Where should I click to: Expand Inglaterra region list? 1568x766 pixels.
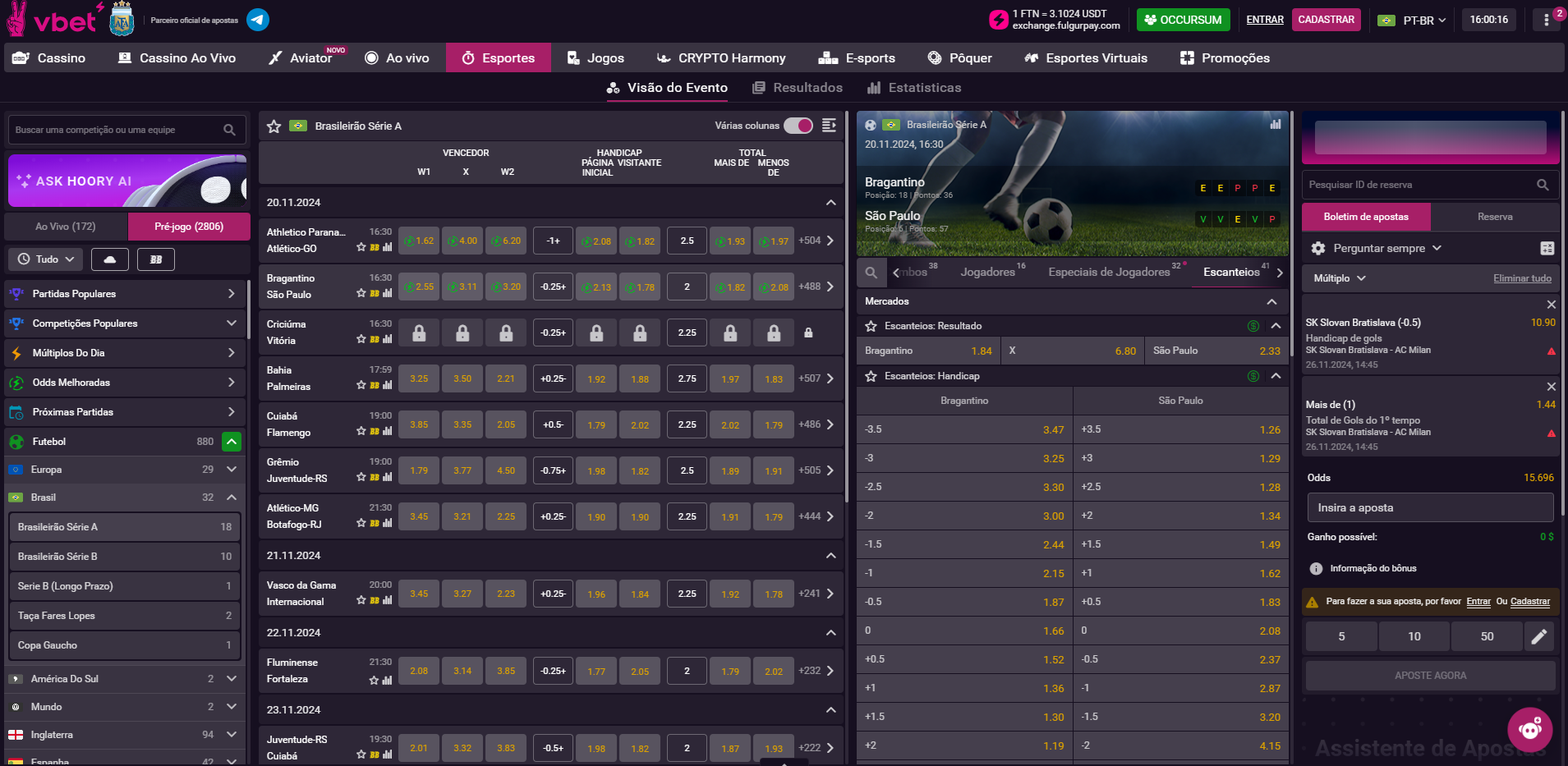point(232,735)
